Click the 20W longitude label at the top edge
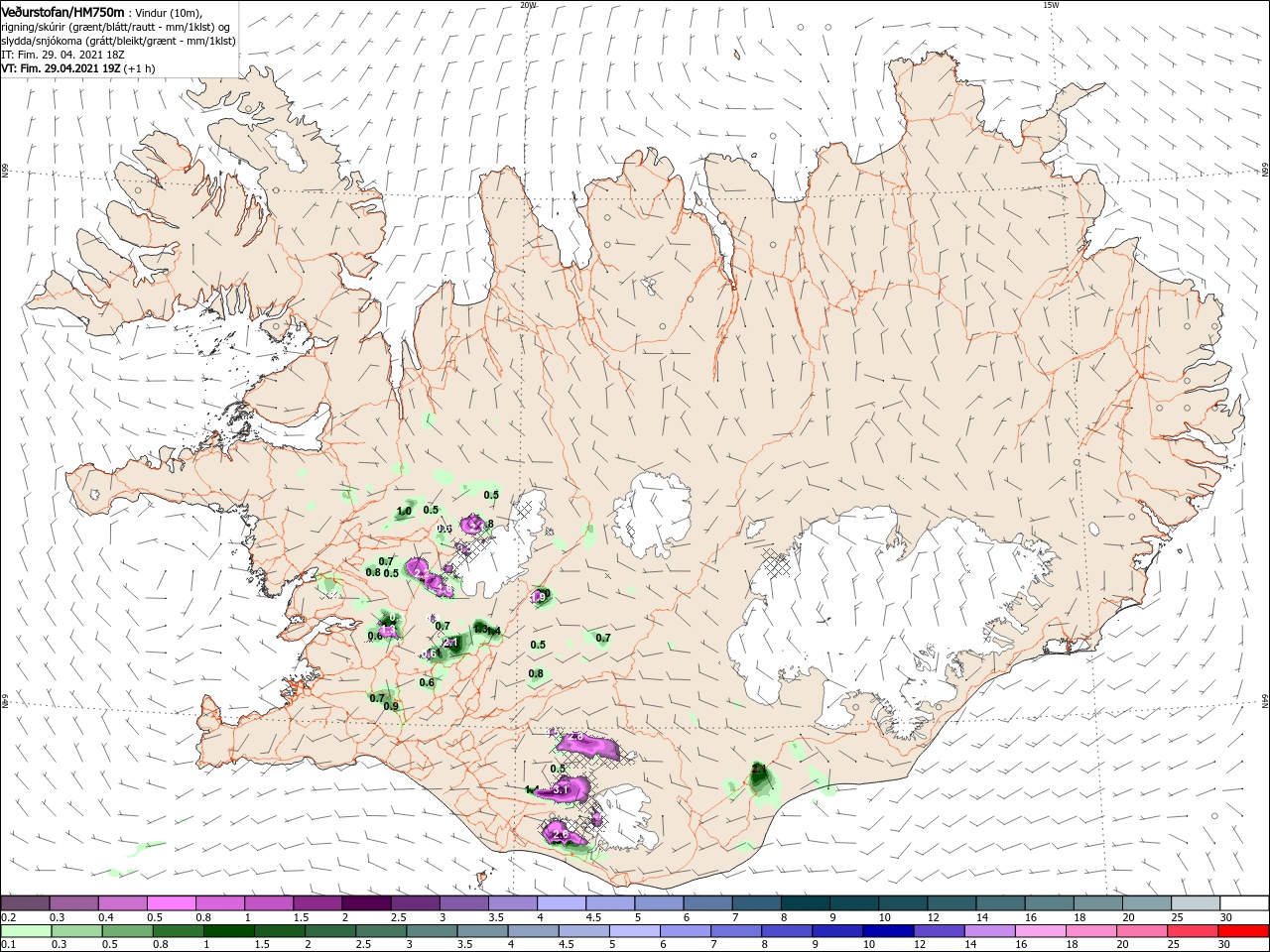 tap(527, 5)
